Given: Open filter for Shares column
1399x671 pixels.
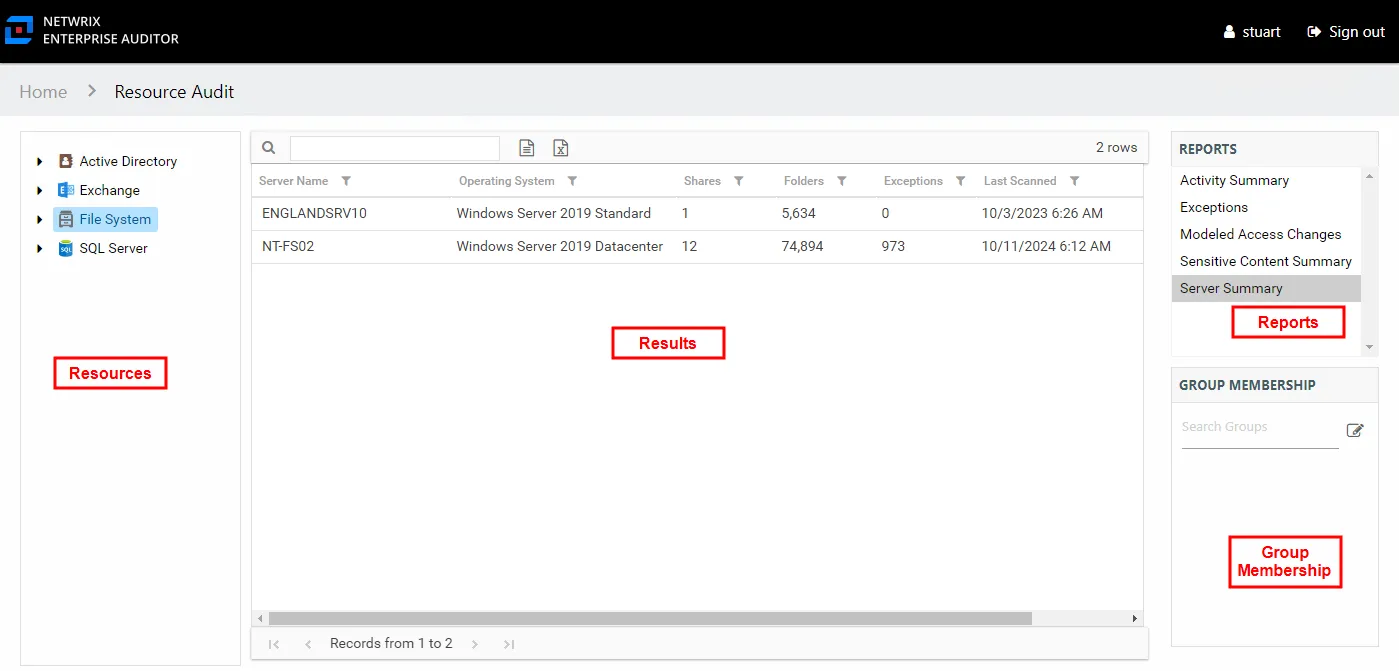Looking at the screenshot, I should [739, 181].
